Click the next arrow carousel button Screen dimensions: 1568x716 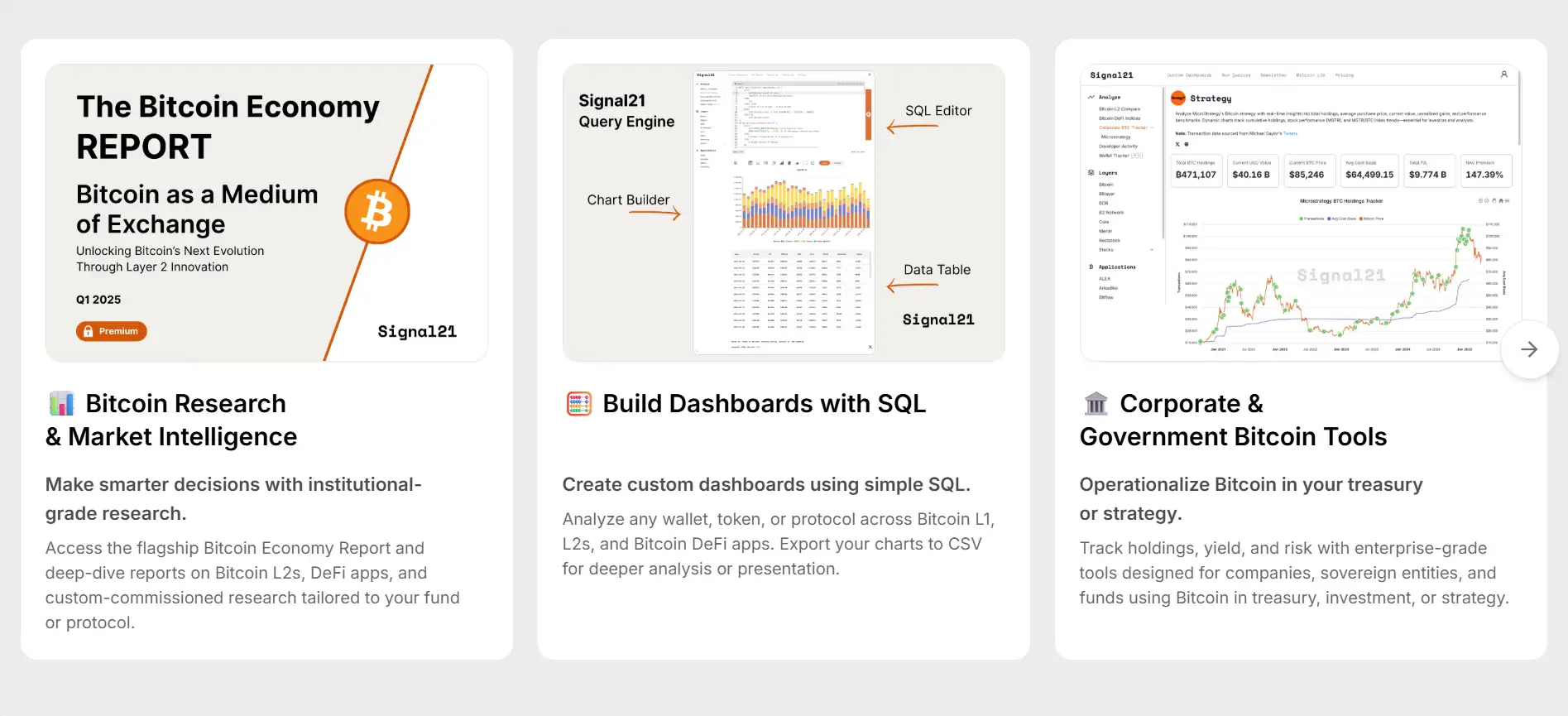(1528, 349)
